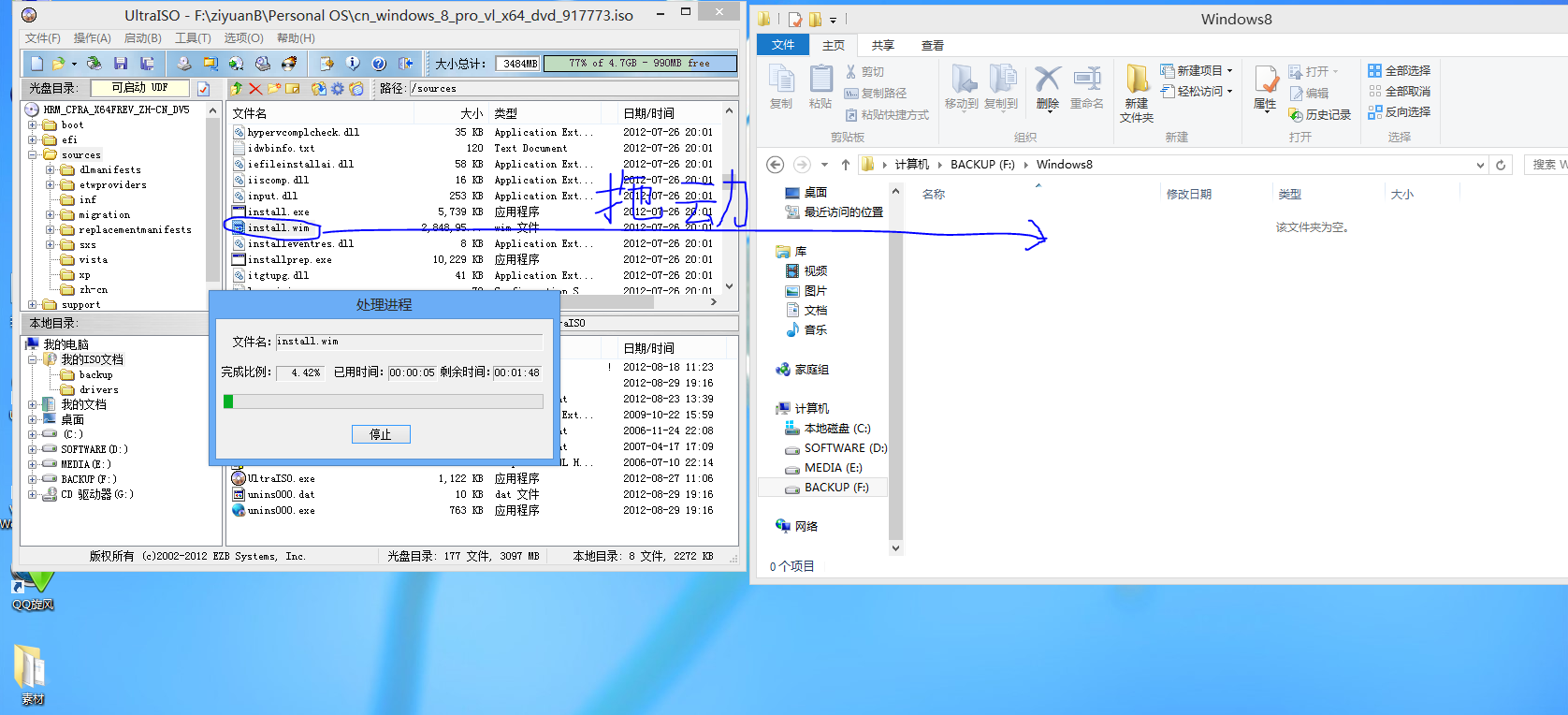
Task: Click the New image icon in UltraISO toolbar
Action: point(36,64)
